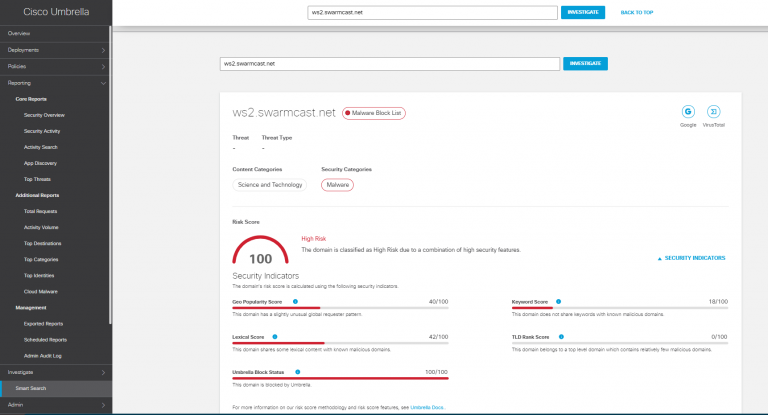This screenshot has height=415, width=768.
Task: Click the ws2.swarmcast.net domain heading
Action: point(284,113)
